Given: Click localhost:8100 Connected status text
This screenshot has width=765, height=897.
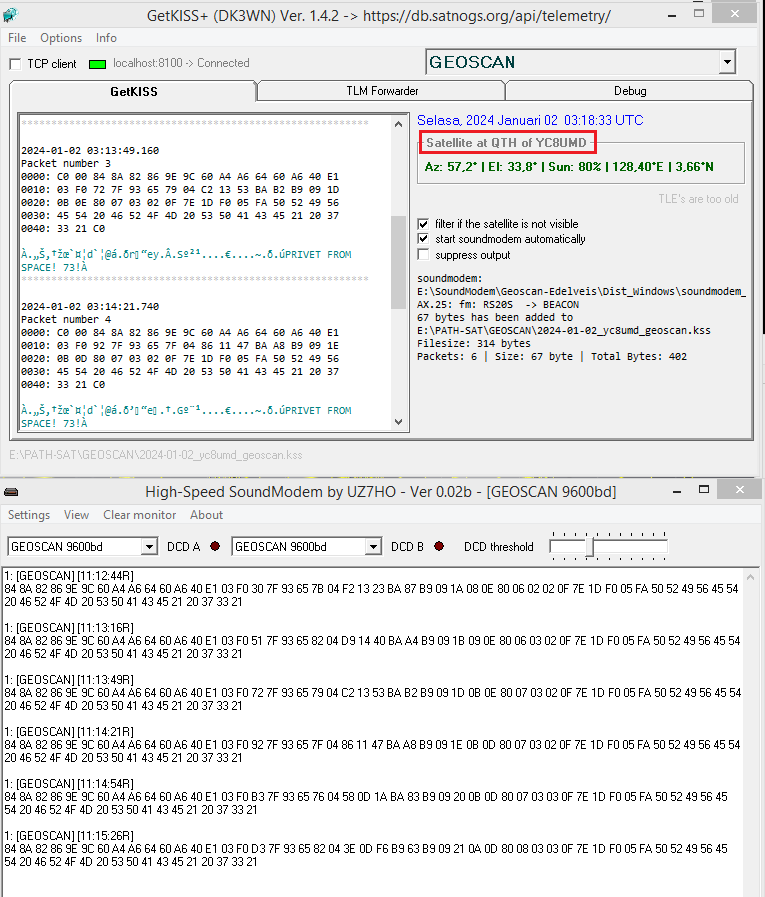Looking at the screenshot, I should (181, 63).
